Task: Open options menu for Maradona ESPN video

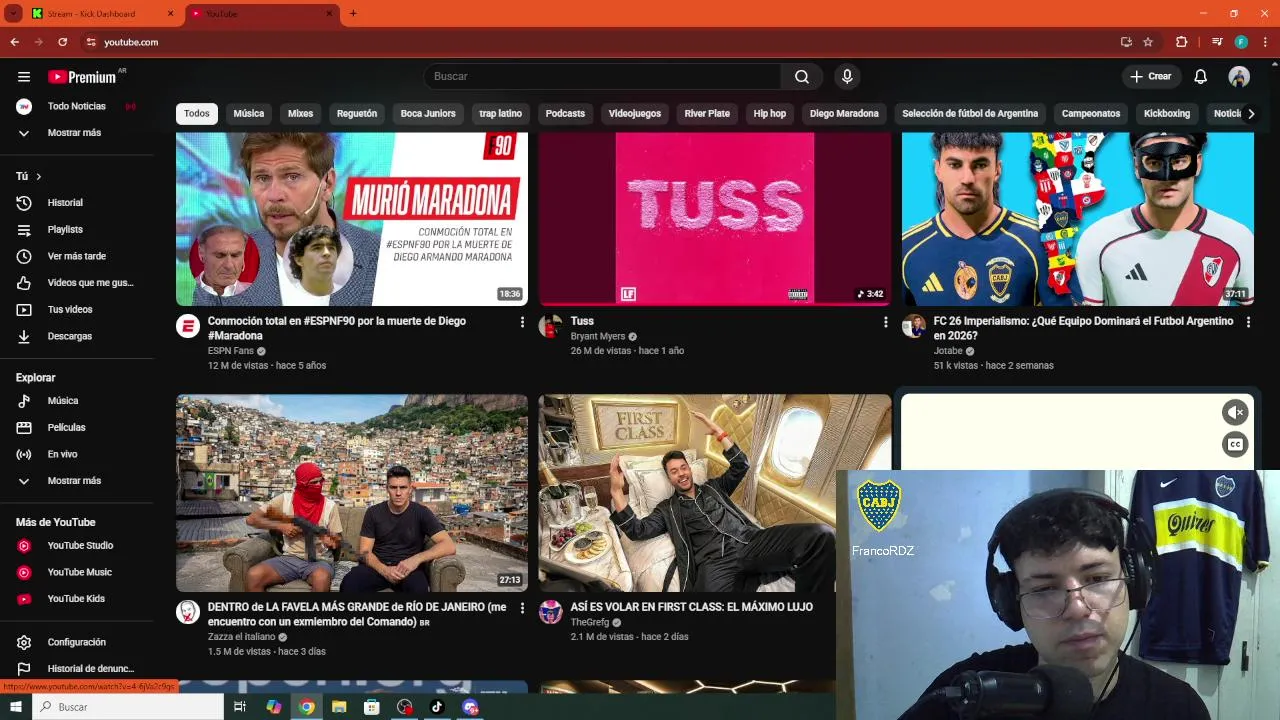Action: 522,322
